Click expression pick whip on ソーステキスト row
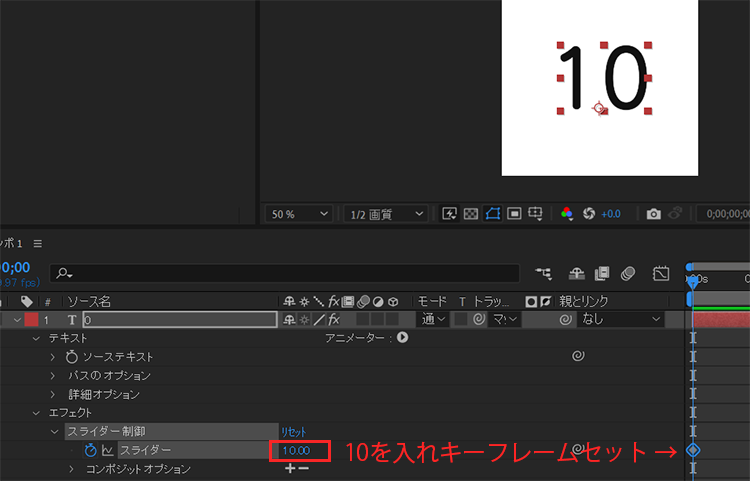 [578, 356]
